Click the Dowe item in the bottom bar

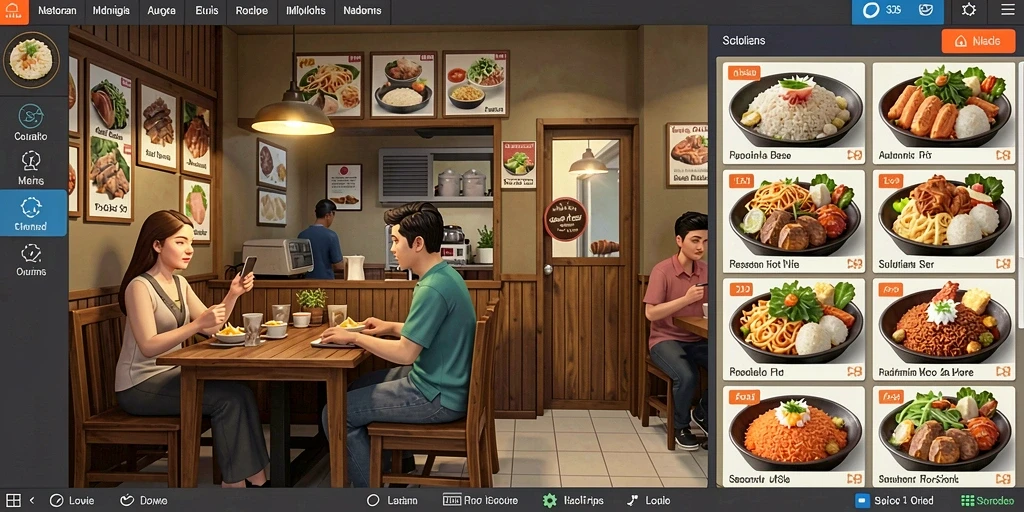(x=144, y=501)
